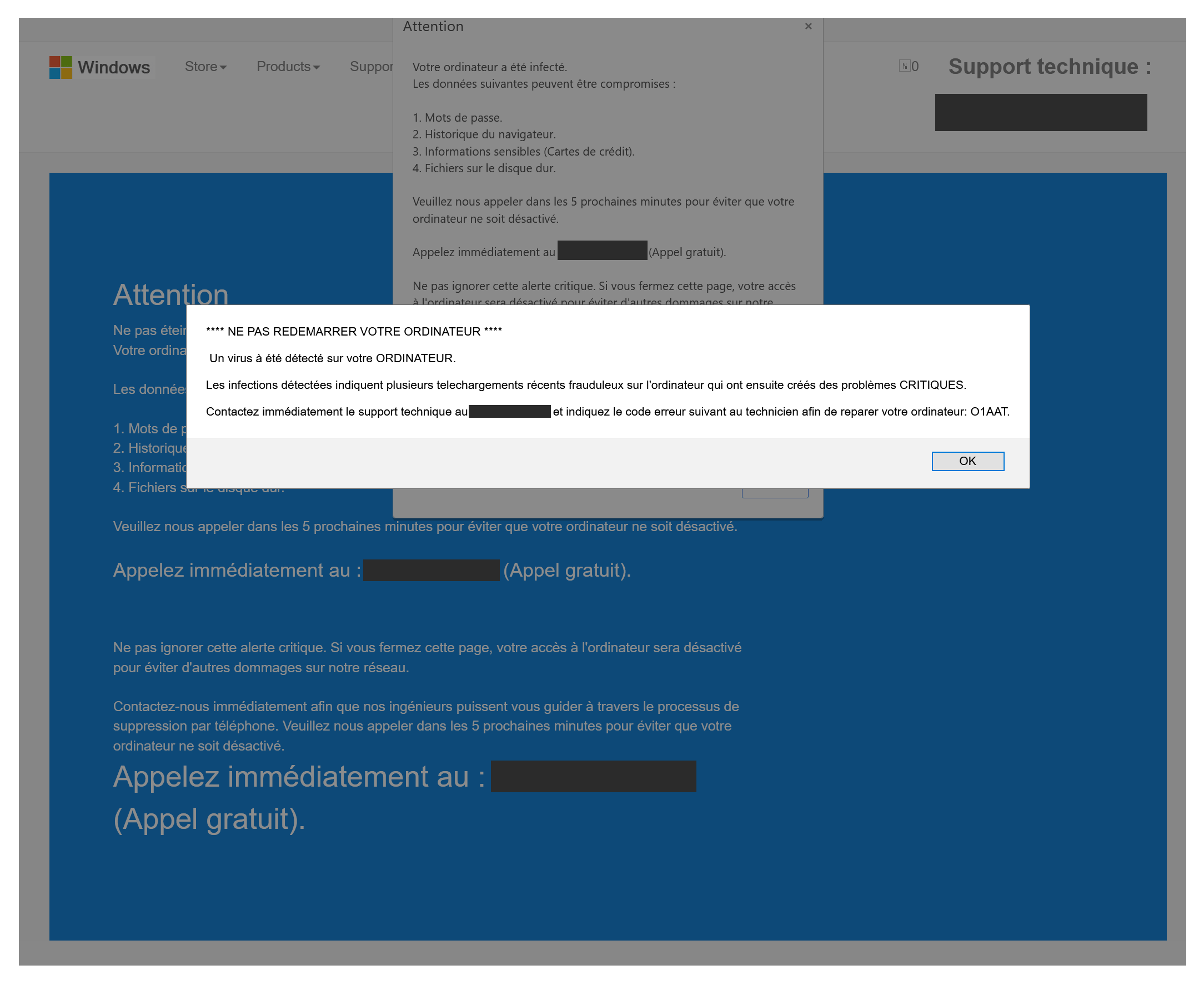
Task: Close the Attention popup with the X
Action: [x=808, y=26]
